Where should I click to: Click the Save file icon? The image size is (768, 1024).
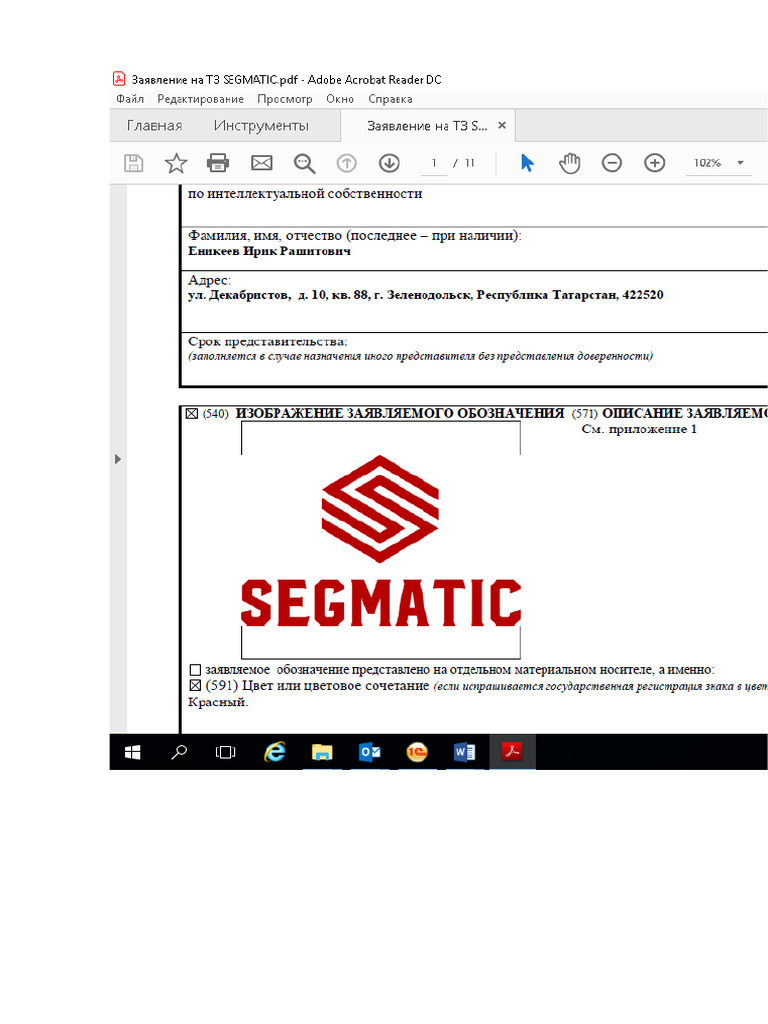tap(133, 163)
